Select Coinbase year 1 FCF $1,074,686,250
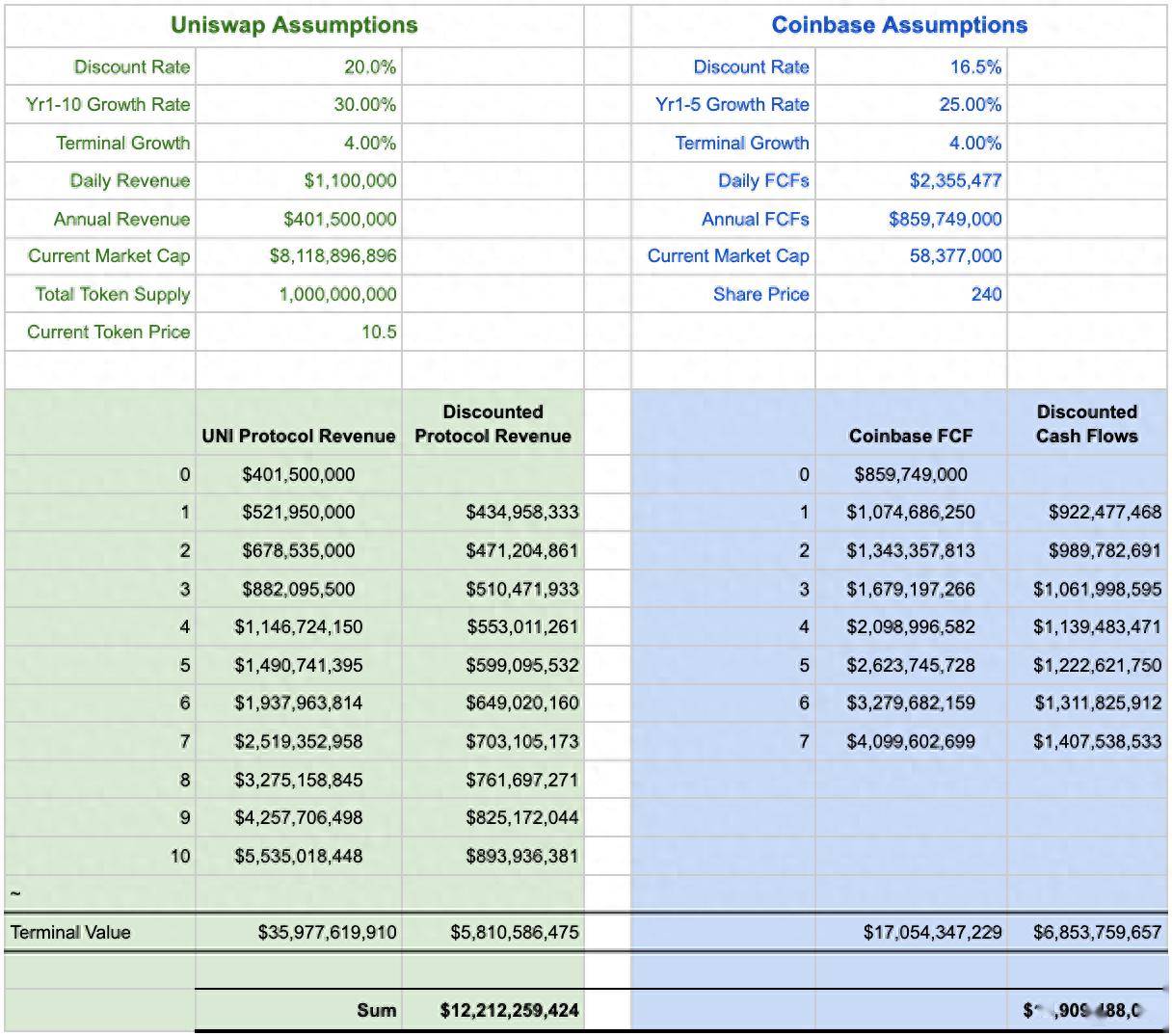This screenshot has height=1036, width=1172. [x=911, y=512]
